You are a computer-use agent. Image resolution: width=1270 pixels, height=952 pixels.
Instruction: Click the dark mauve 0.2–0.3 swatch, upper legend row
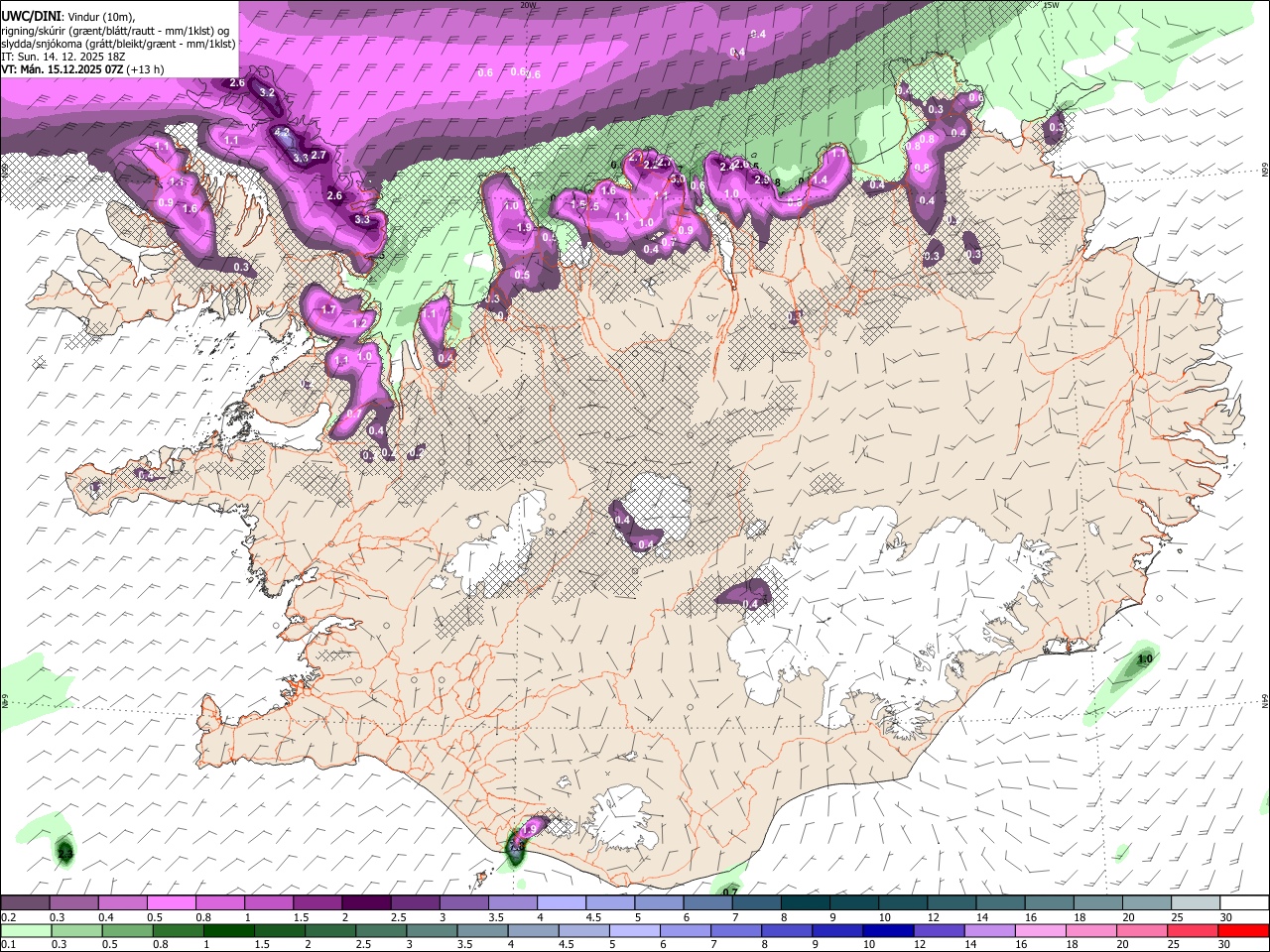point(25,903)
